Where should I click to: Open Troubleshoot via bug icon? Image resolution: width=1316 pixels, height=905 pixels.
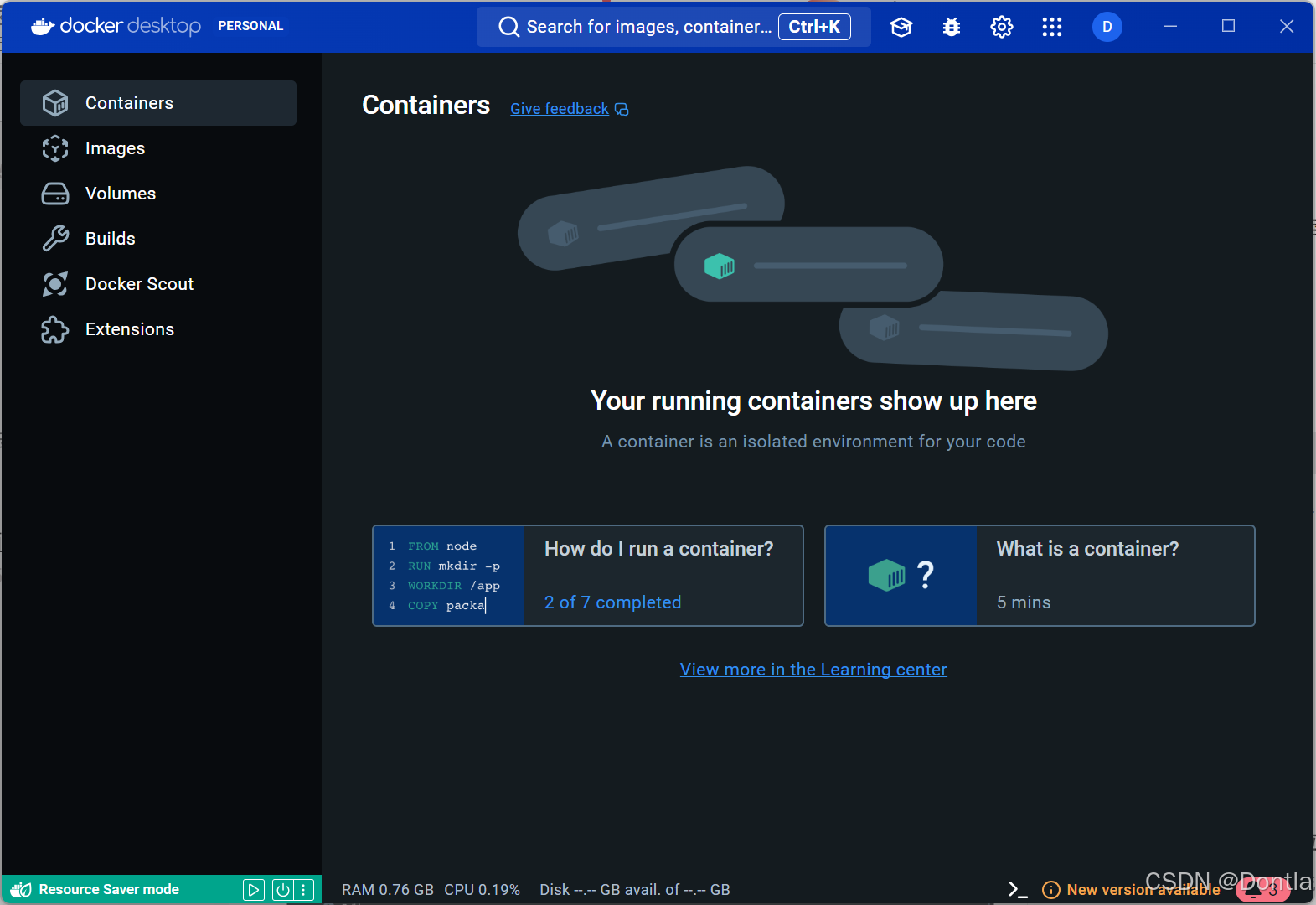[x=952, y=27]
